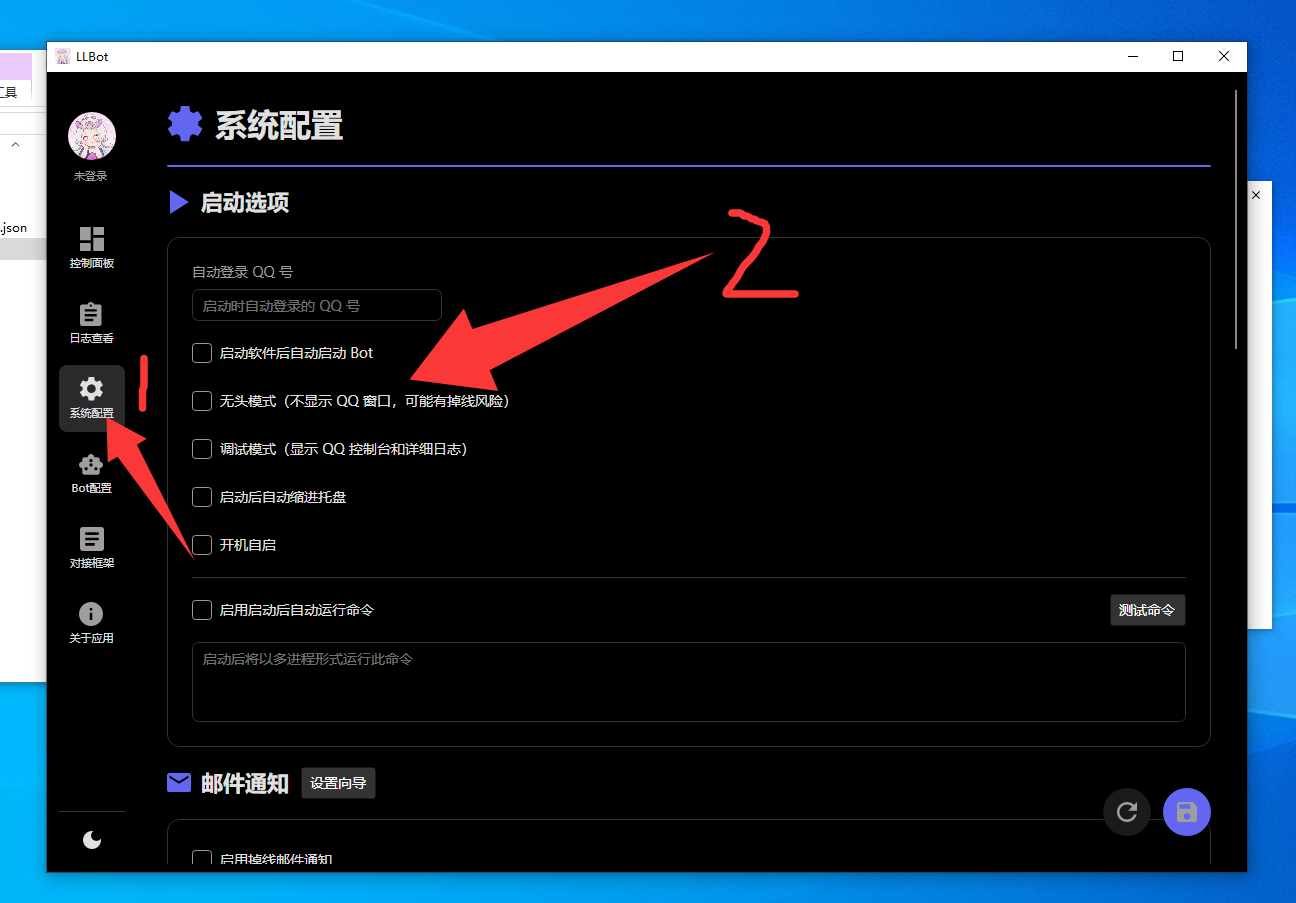The width and height of the screenshot is (1296, 903).
Task: Maximize the LLBot window
Action: tap(1178, 57)
